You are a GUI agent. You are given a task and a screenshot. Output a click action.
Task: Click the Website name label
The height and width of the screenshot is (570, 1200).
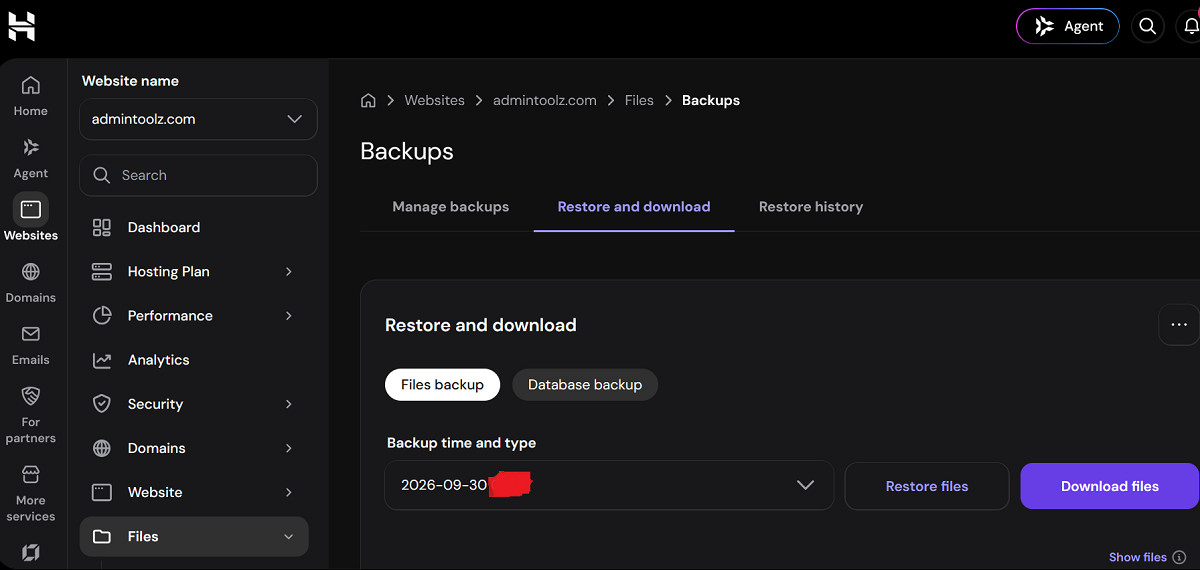click(130, 81)
